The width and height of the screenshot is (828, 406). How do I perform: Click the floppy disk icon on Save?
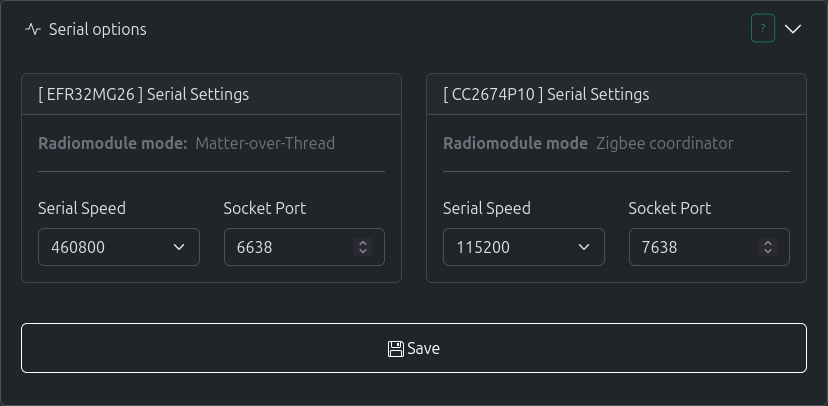(396, 348)
